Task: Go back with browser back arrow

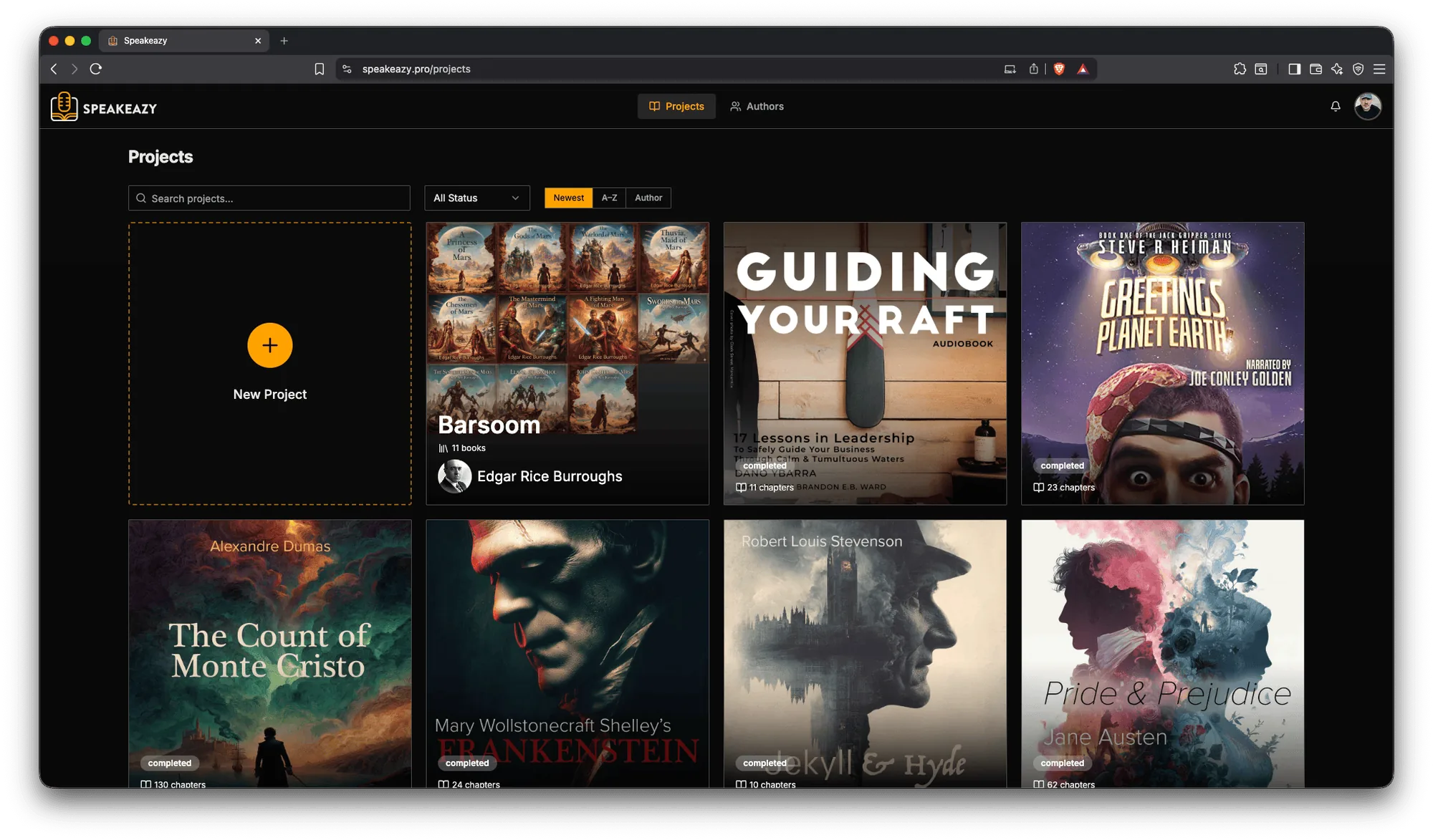Action: pos(54,69)
